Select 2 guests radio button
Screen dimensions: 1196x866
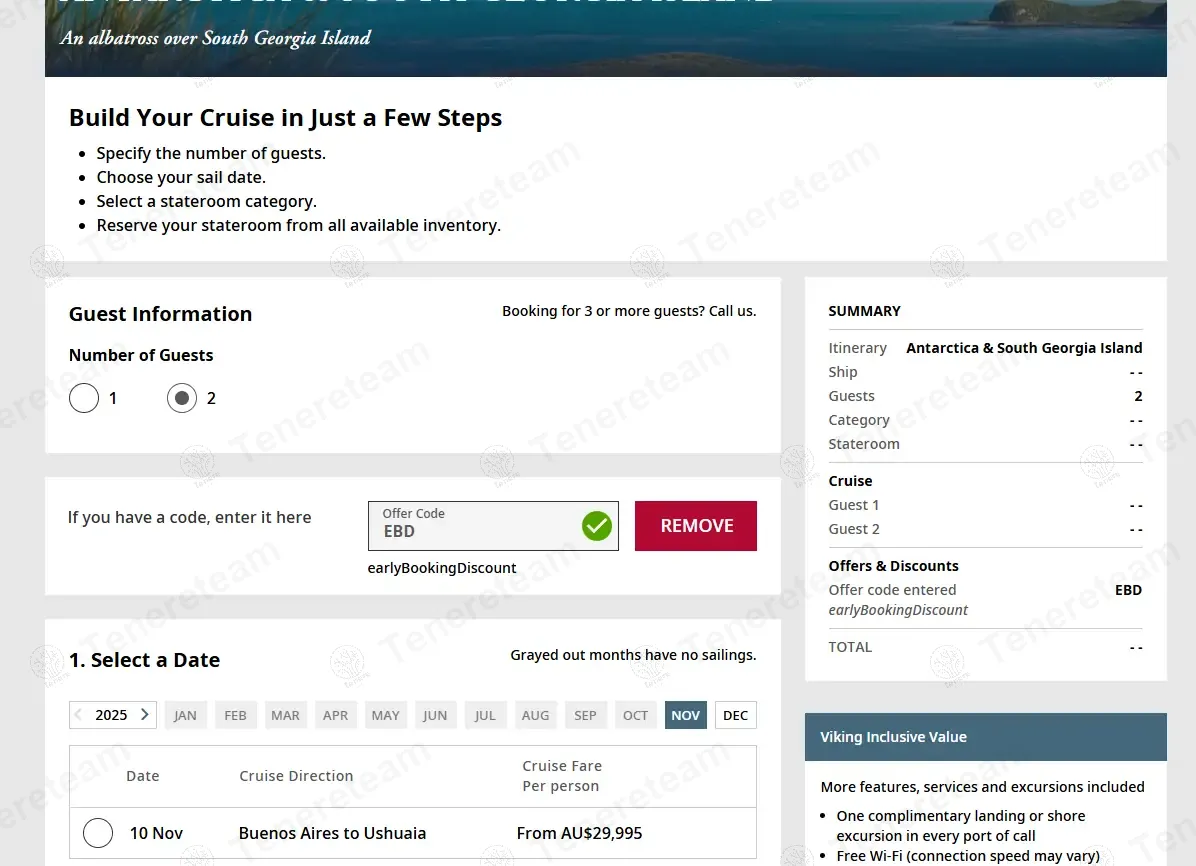182,398
